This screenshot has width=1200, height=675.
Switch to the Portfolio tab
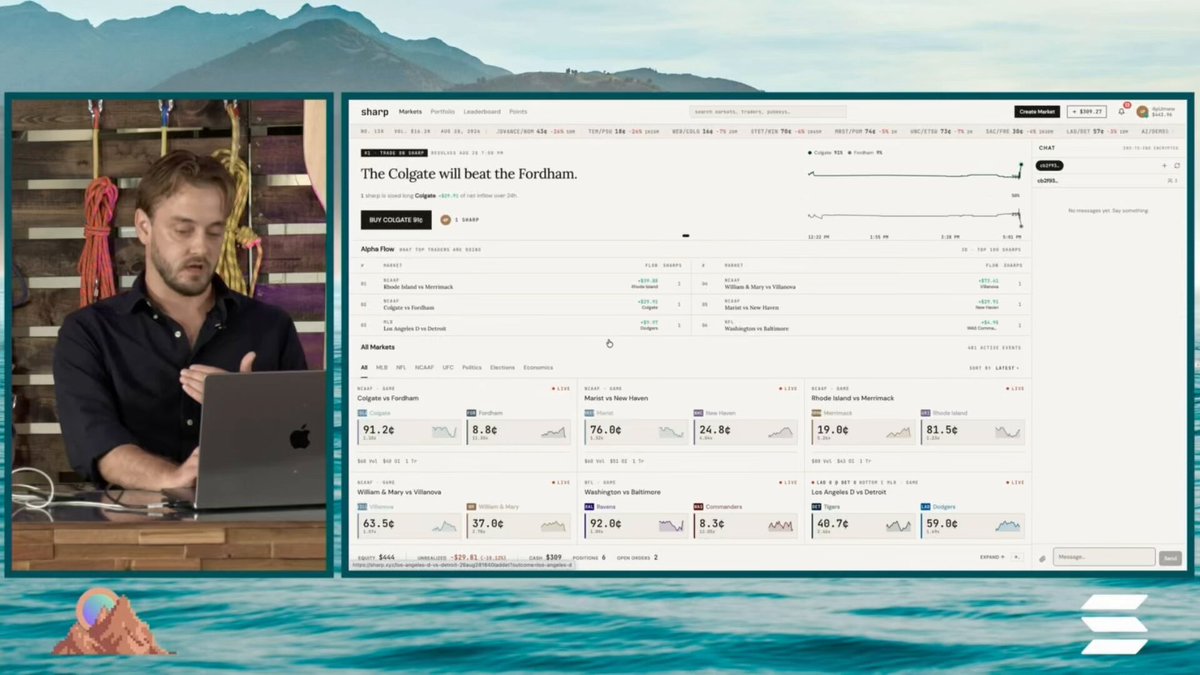(x=442, y=112)
